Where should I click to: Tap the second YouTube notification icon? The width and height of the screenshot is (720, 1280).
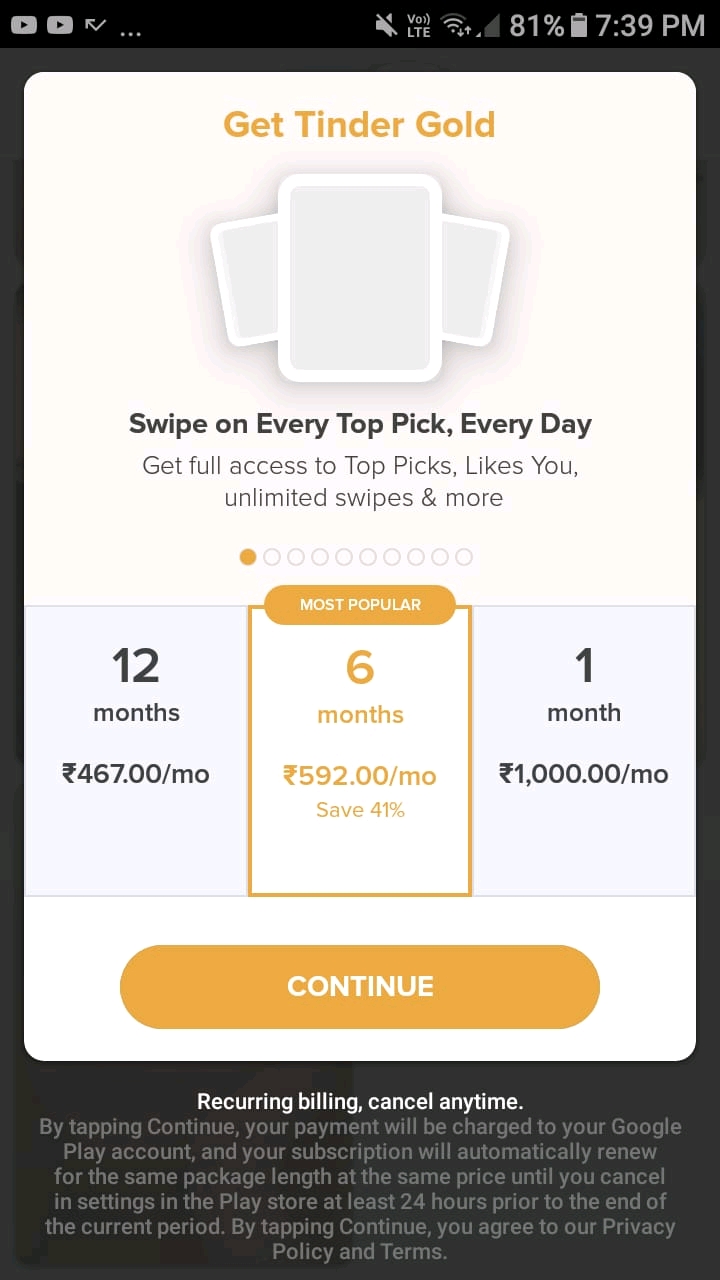[60, 25]
